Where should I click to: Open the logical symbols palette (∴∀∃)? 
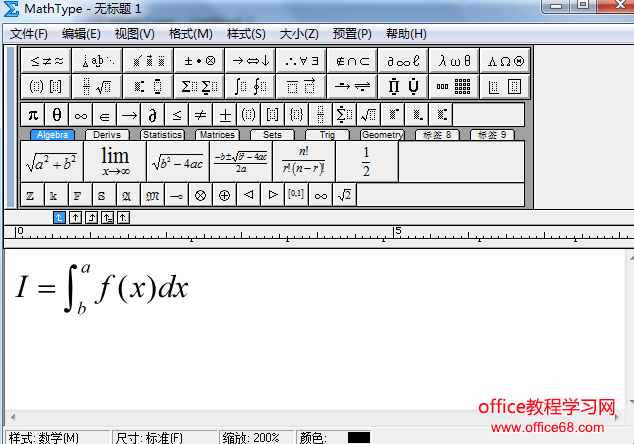coord(301,61)
